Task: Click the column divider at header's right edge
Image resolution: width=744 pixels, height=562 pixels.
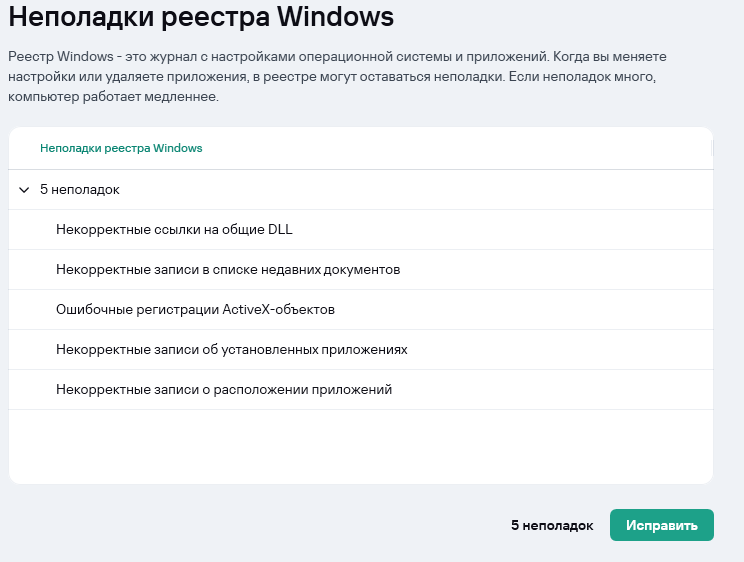Action: click(x=711, y=148)
